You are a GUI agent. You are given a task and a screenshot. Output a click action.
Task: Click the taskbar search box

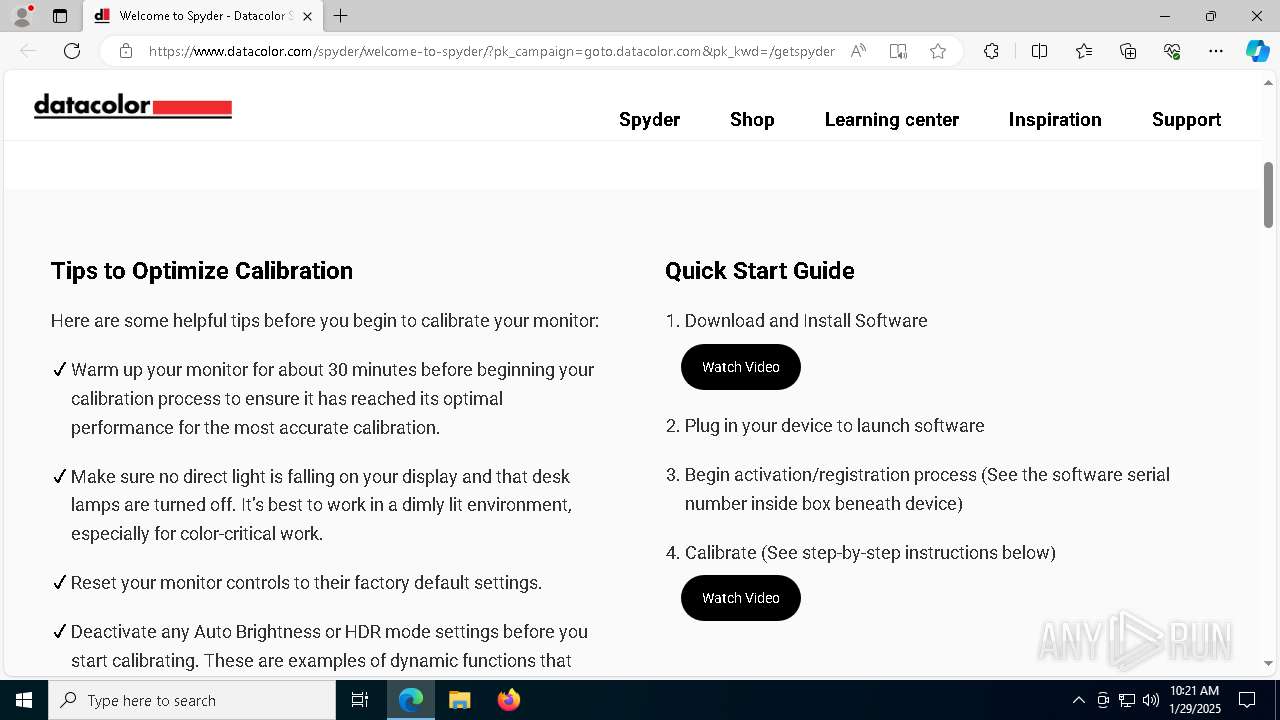(192, 700)
